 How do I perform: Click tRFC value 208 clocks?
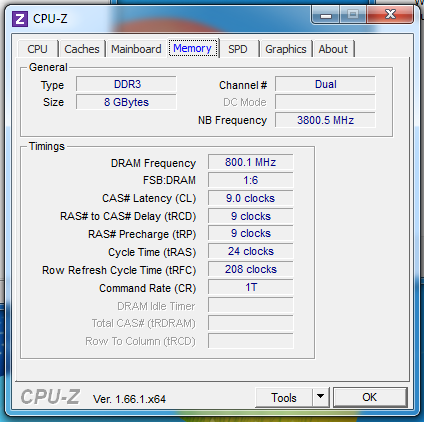251,269
